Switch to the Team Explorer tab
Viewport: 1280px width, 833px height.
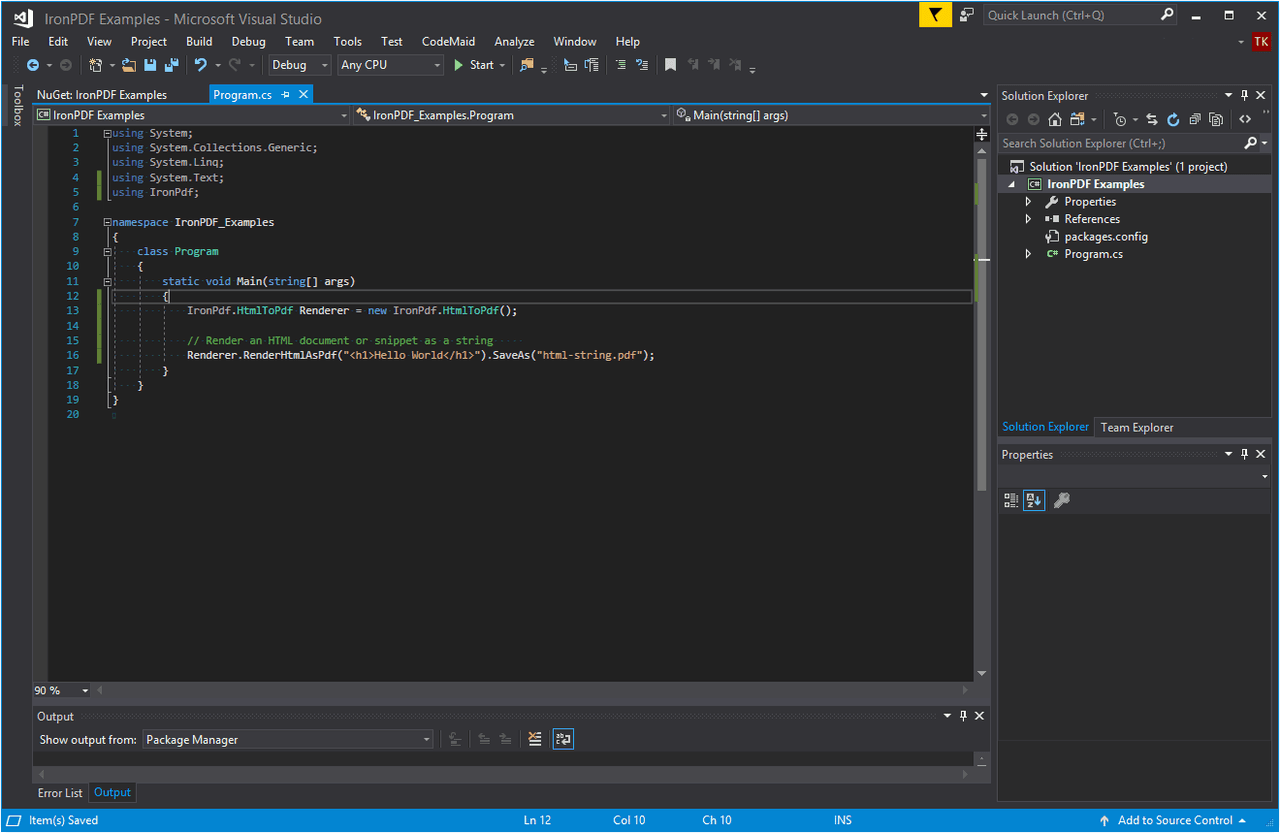point(1137,427)
